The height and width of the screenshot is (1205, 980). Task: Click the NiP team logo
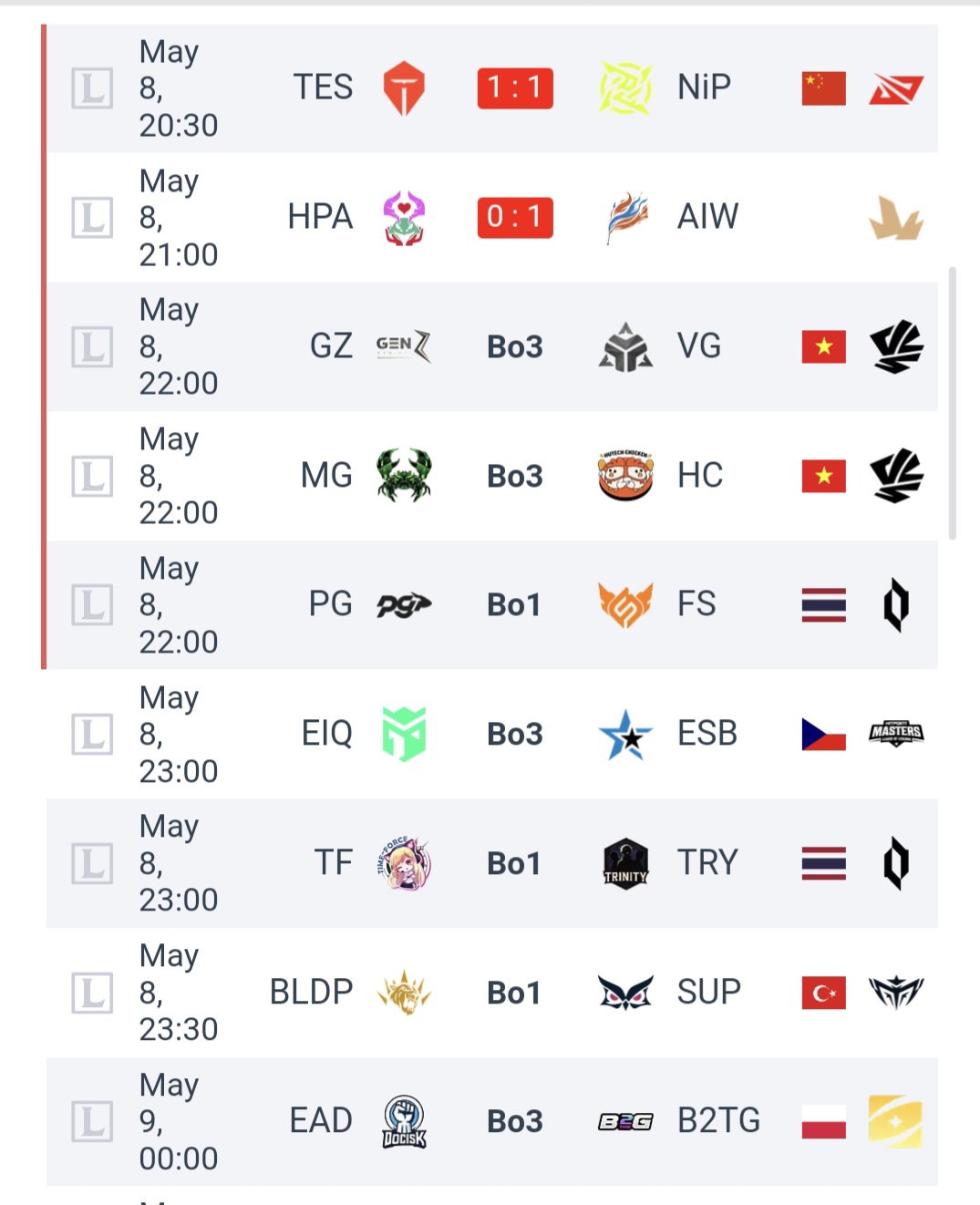[625, 88]
